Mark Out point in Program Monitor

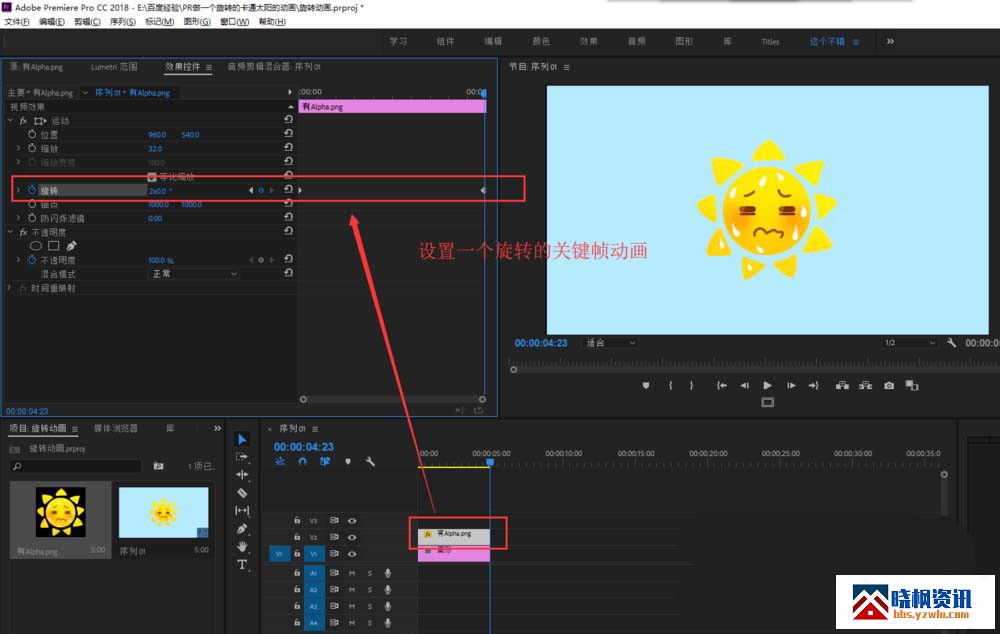coord(691,385)
